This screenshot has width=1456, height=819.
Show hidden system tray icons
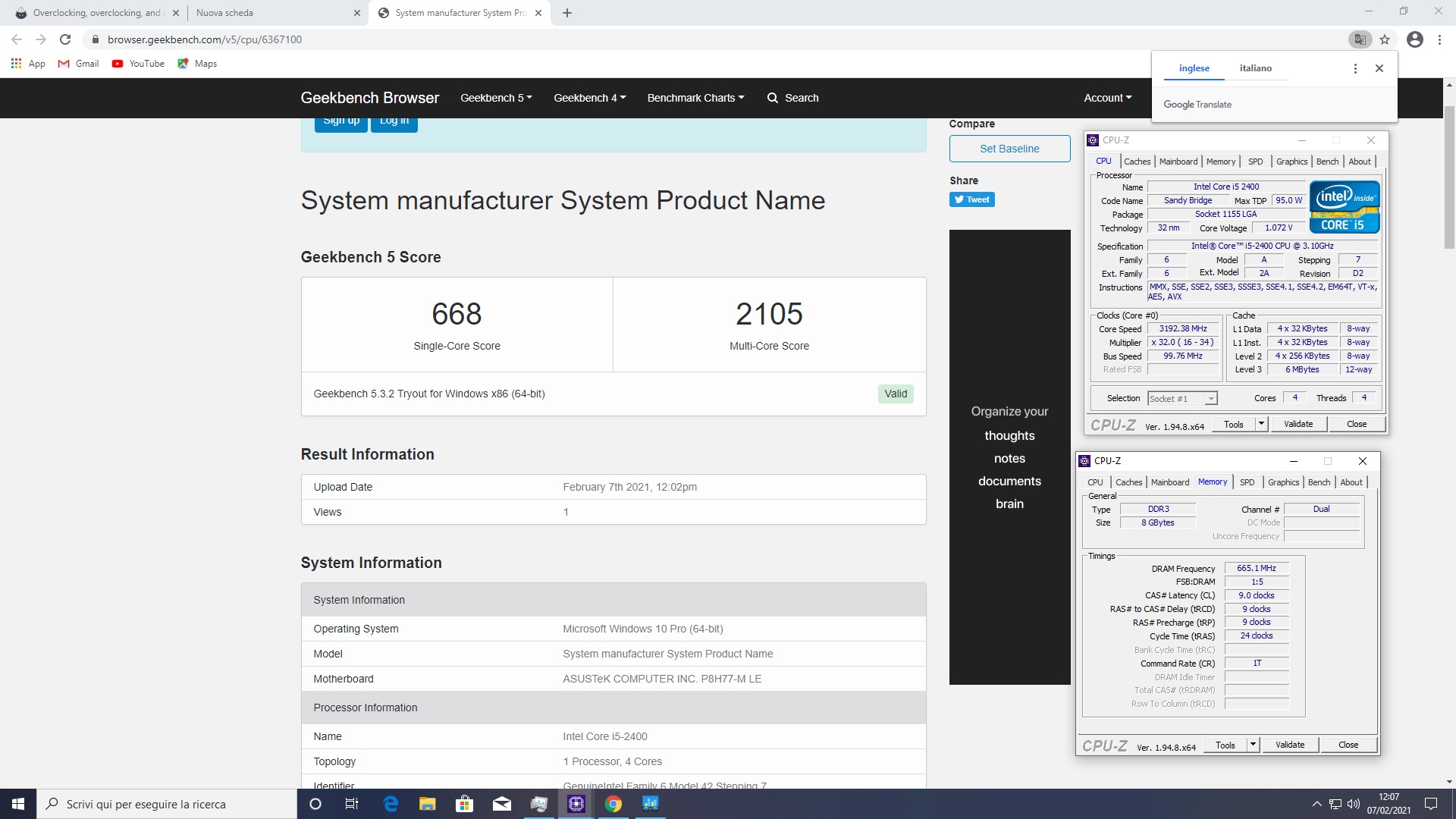1317,804
